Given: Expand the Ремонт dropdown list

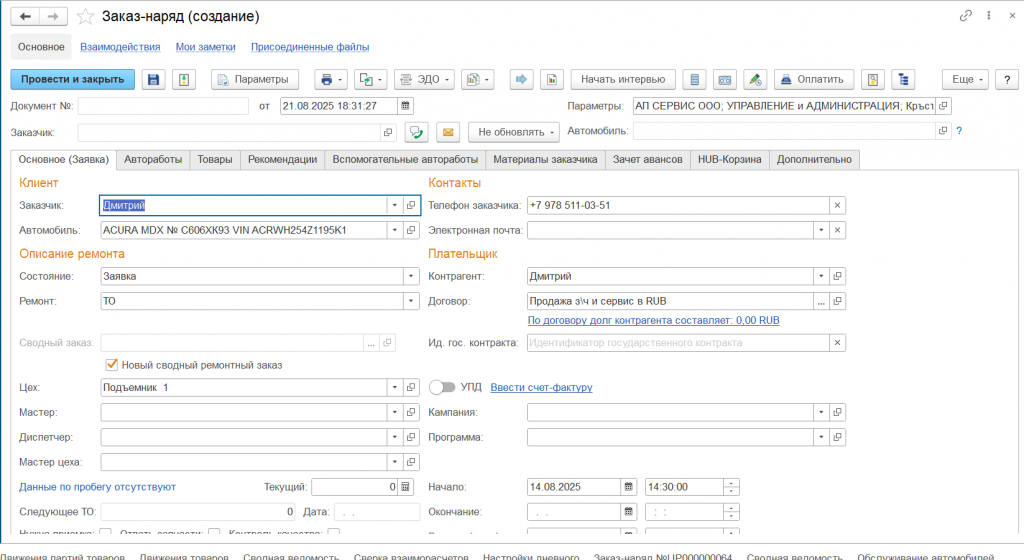Looking at the screenshot, I should click(x=410, y=300).
